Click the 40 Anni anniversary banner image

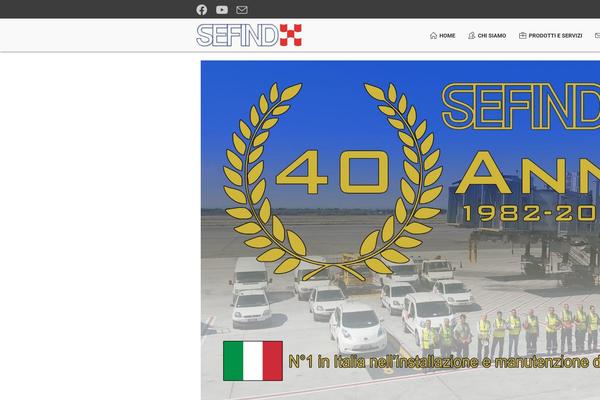[x=400, y=230]
